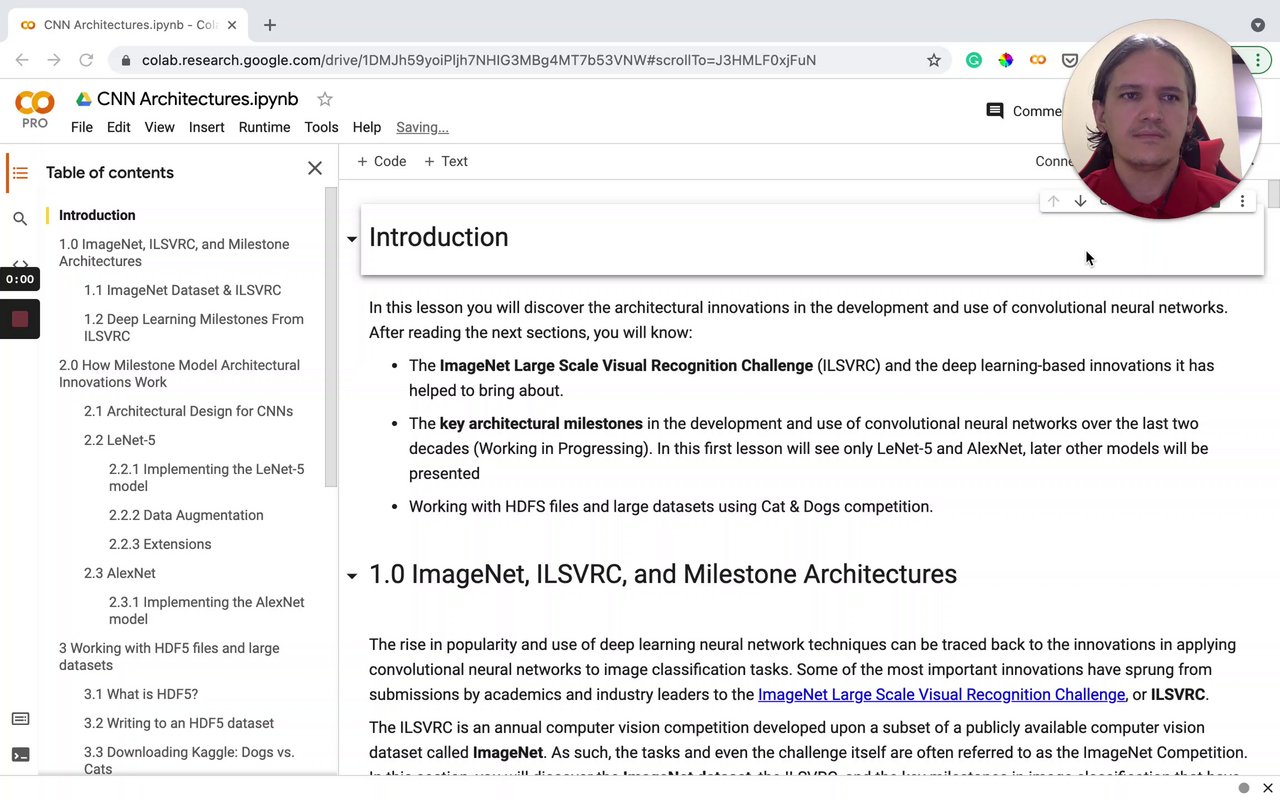Open ImageNet Large Scale Visual Recognition Challenge link
1280x800 pixels.
coord(941,694)
